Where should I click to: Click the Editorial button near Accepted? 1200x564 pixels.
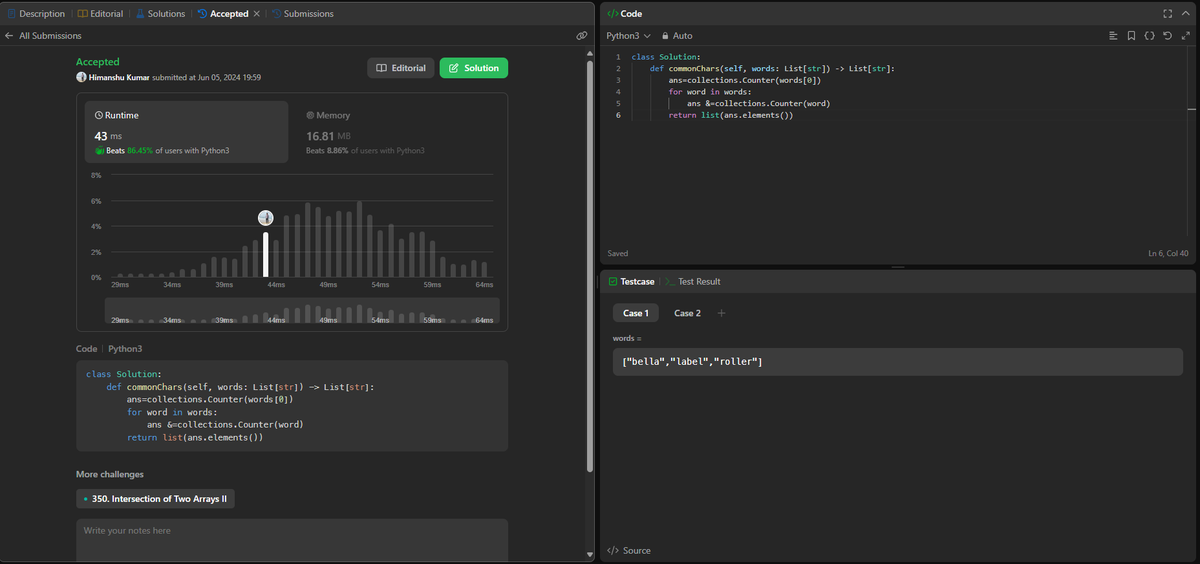point(400,68)
